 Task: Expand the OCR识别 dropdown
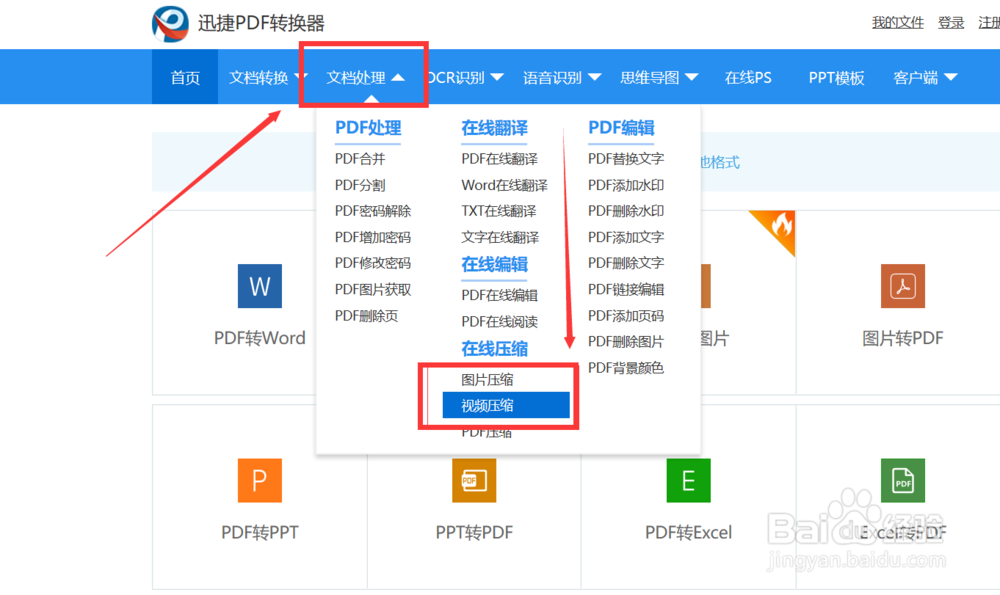click(466, 78)
